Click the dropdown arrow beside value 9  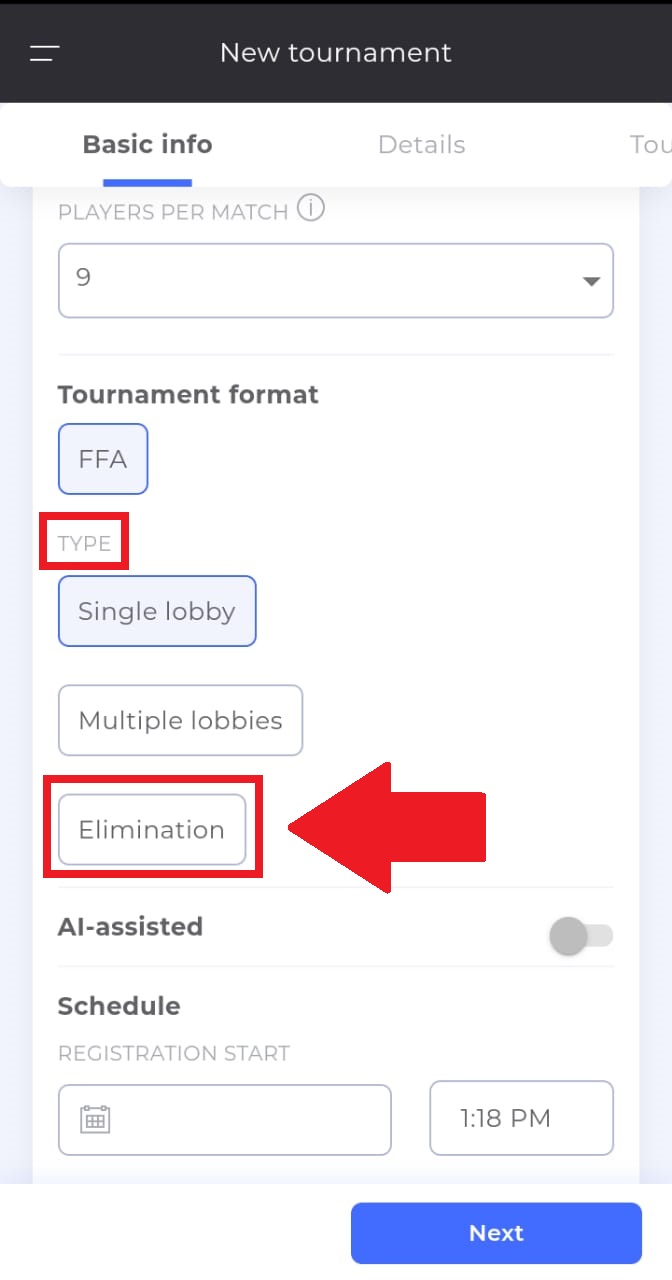(591, 281)
